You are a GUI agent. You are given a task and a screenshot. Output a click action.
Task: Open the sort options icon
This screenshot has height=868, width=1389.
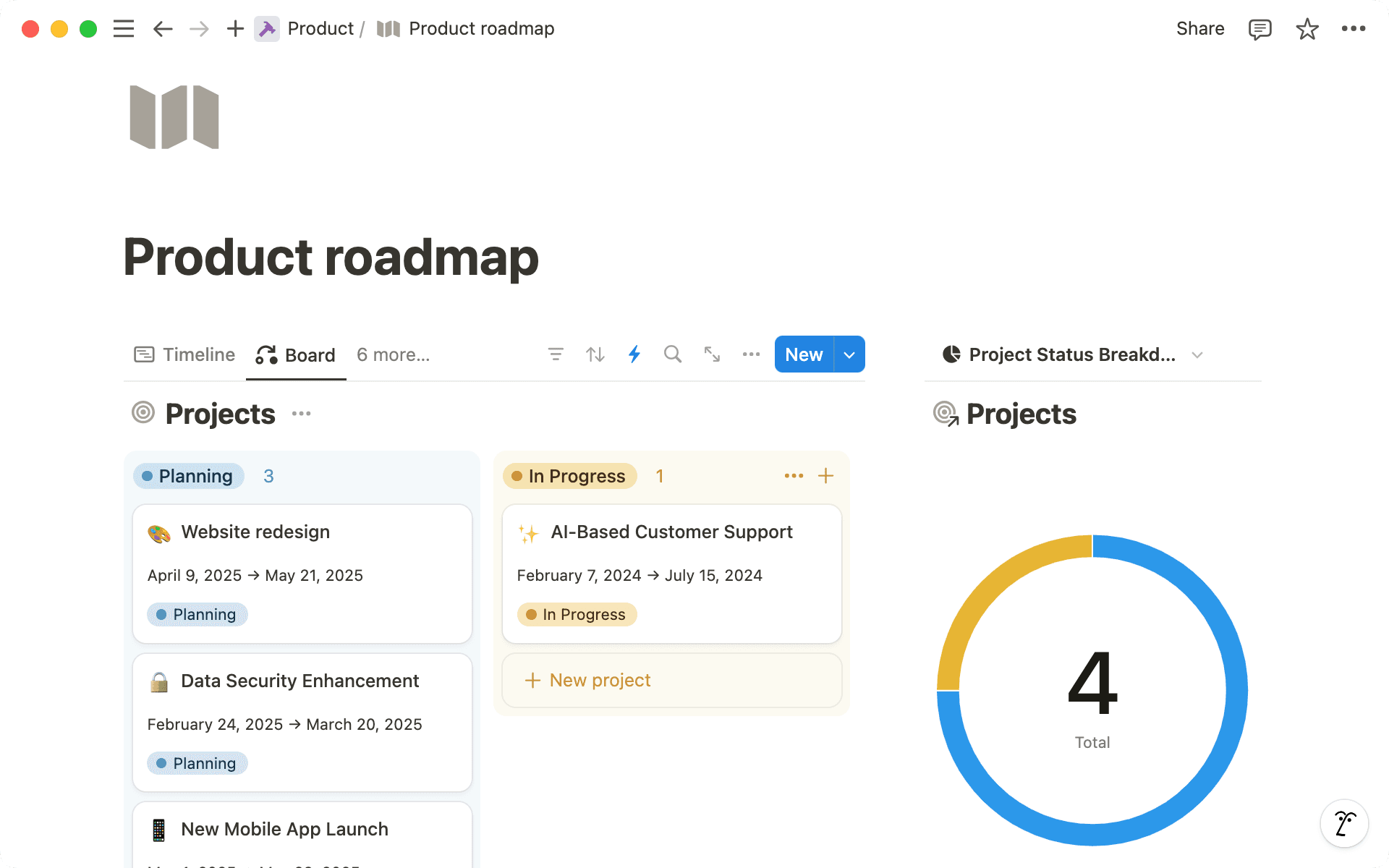595,354
